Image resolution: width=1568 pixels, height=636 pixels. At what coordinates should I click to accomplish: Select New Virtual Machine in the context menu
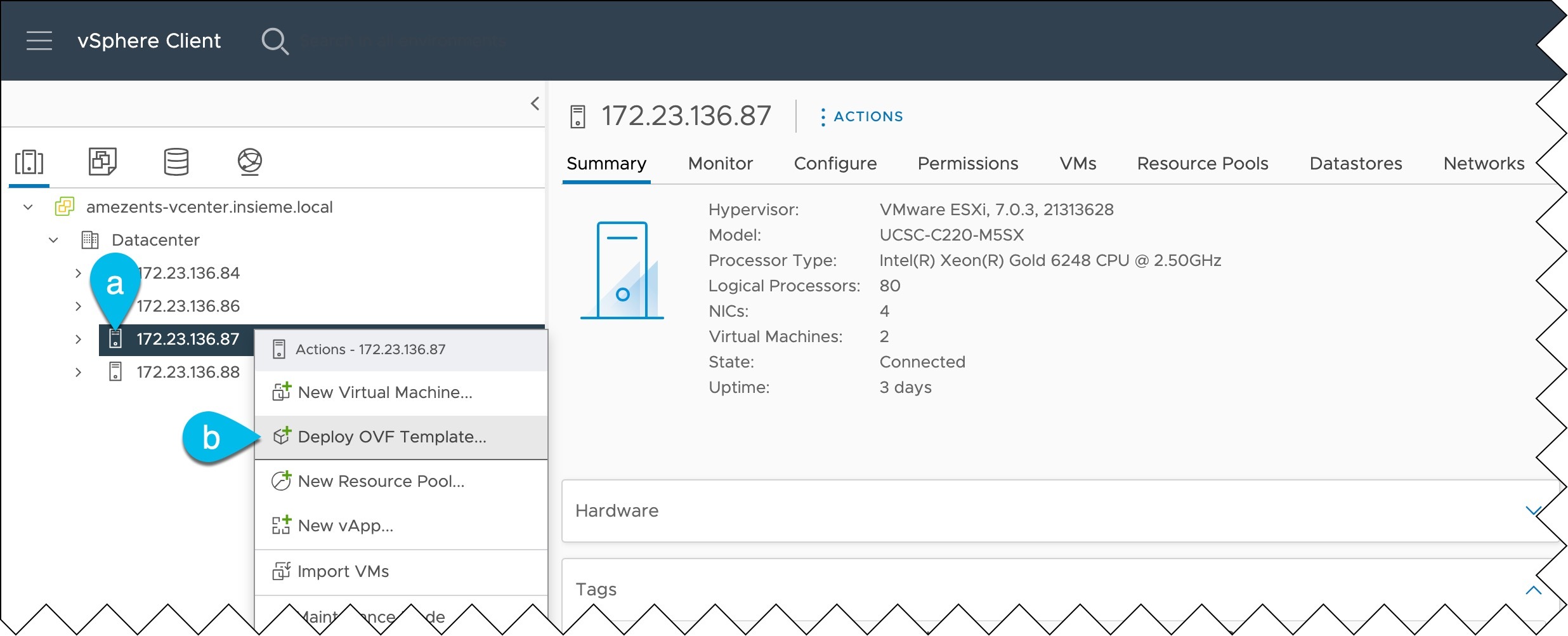point(385,392)
